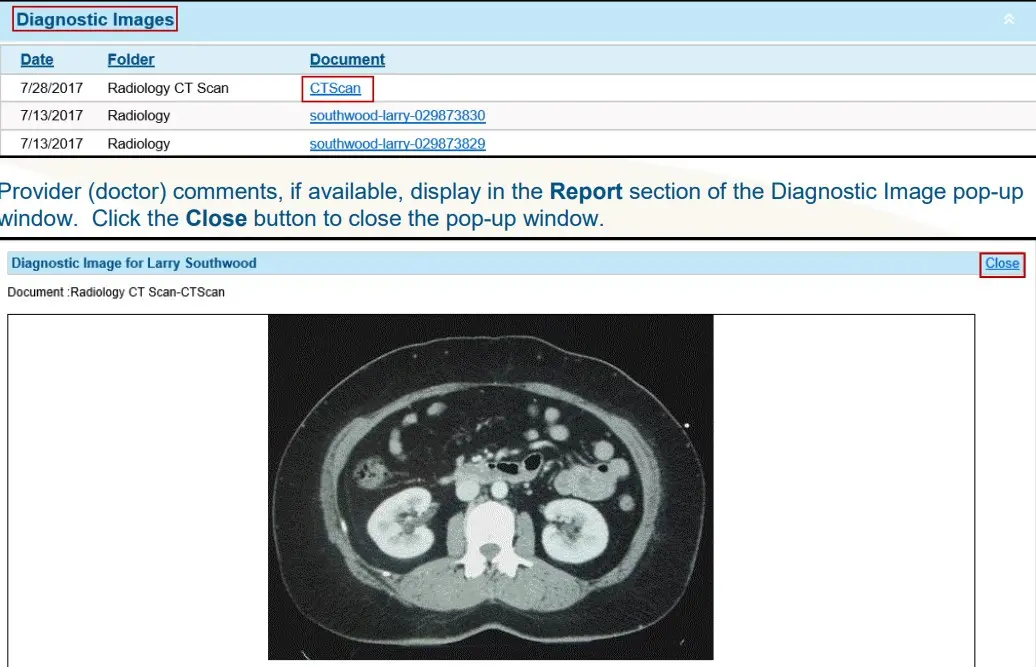The height and width of the screenshot is (667, 1036).
Task: Sort by the Document column header
Action: point(347,60)
